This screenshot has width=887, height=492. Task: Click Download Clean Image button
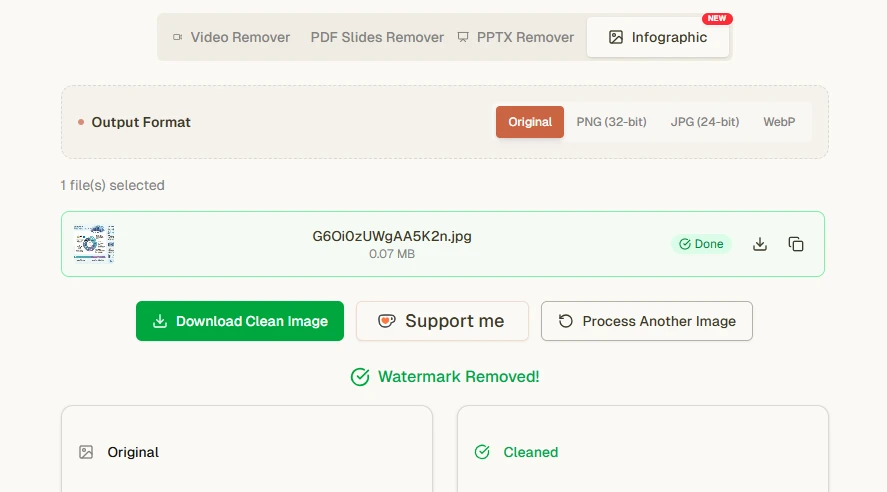[240, 321]
